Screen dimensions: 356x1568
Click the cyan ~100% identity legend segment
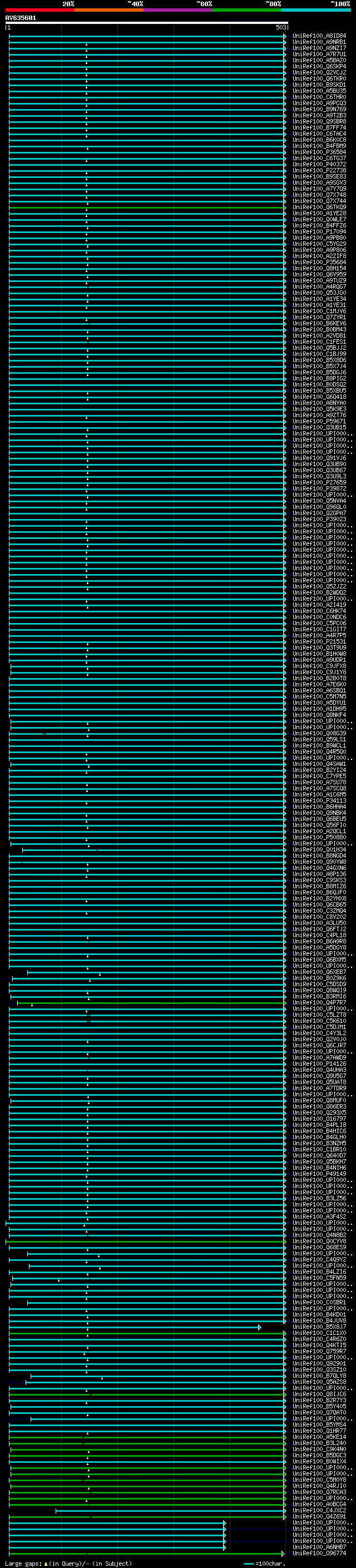pos(316,10)
